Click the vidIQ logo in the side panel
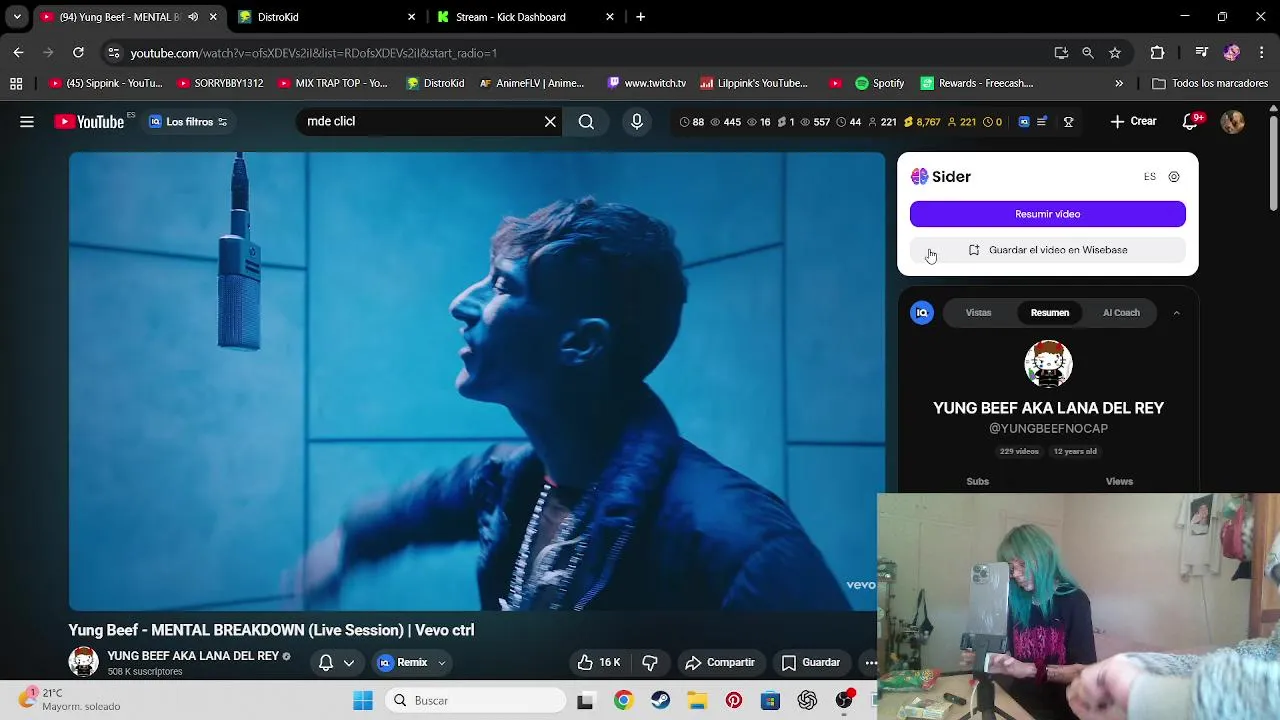The height and width of the screenshot is (720, 1280). coord(922,313)
